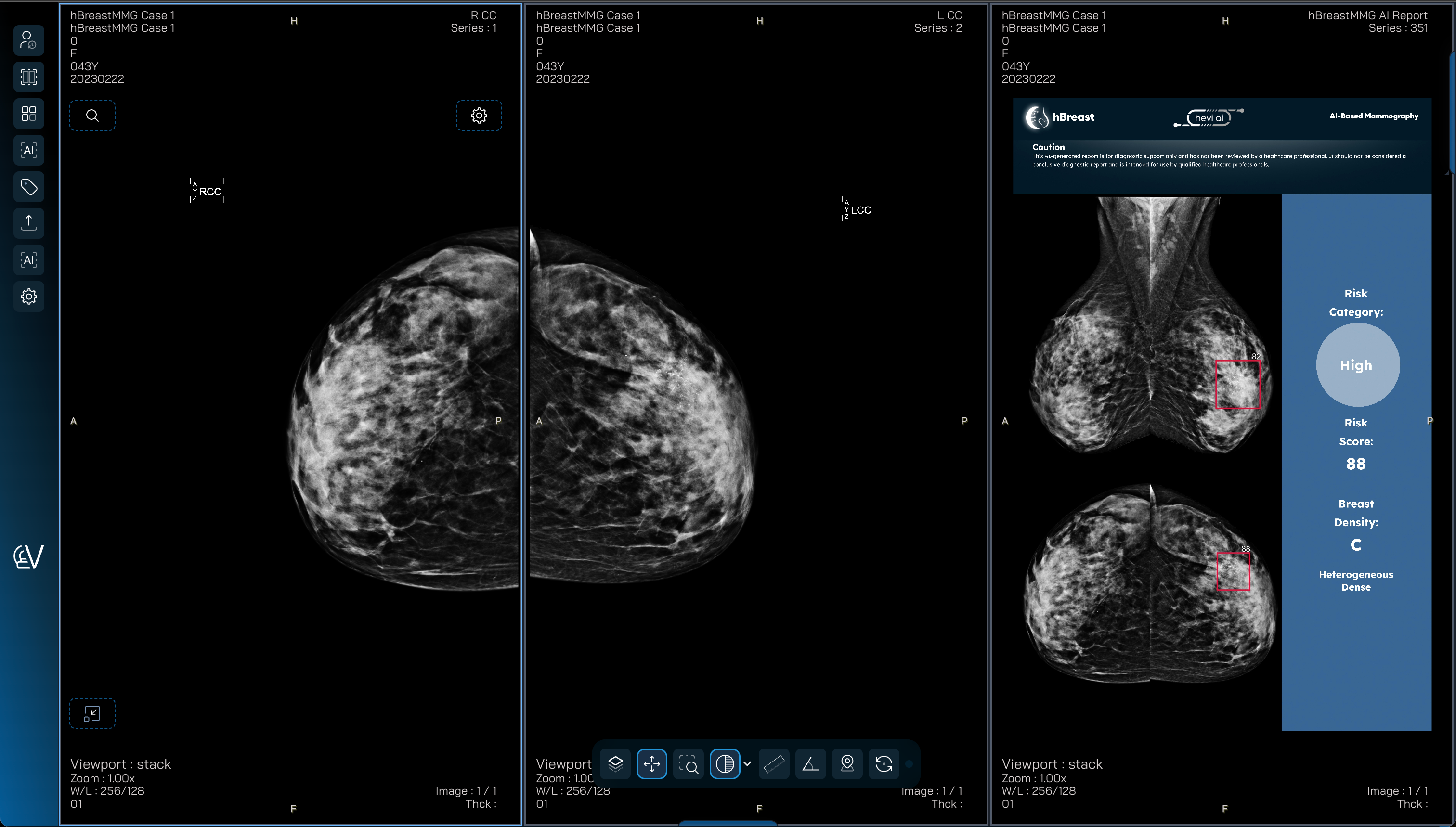Toggle the zoom region magnifier tool

click(689, 764)
